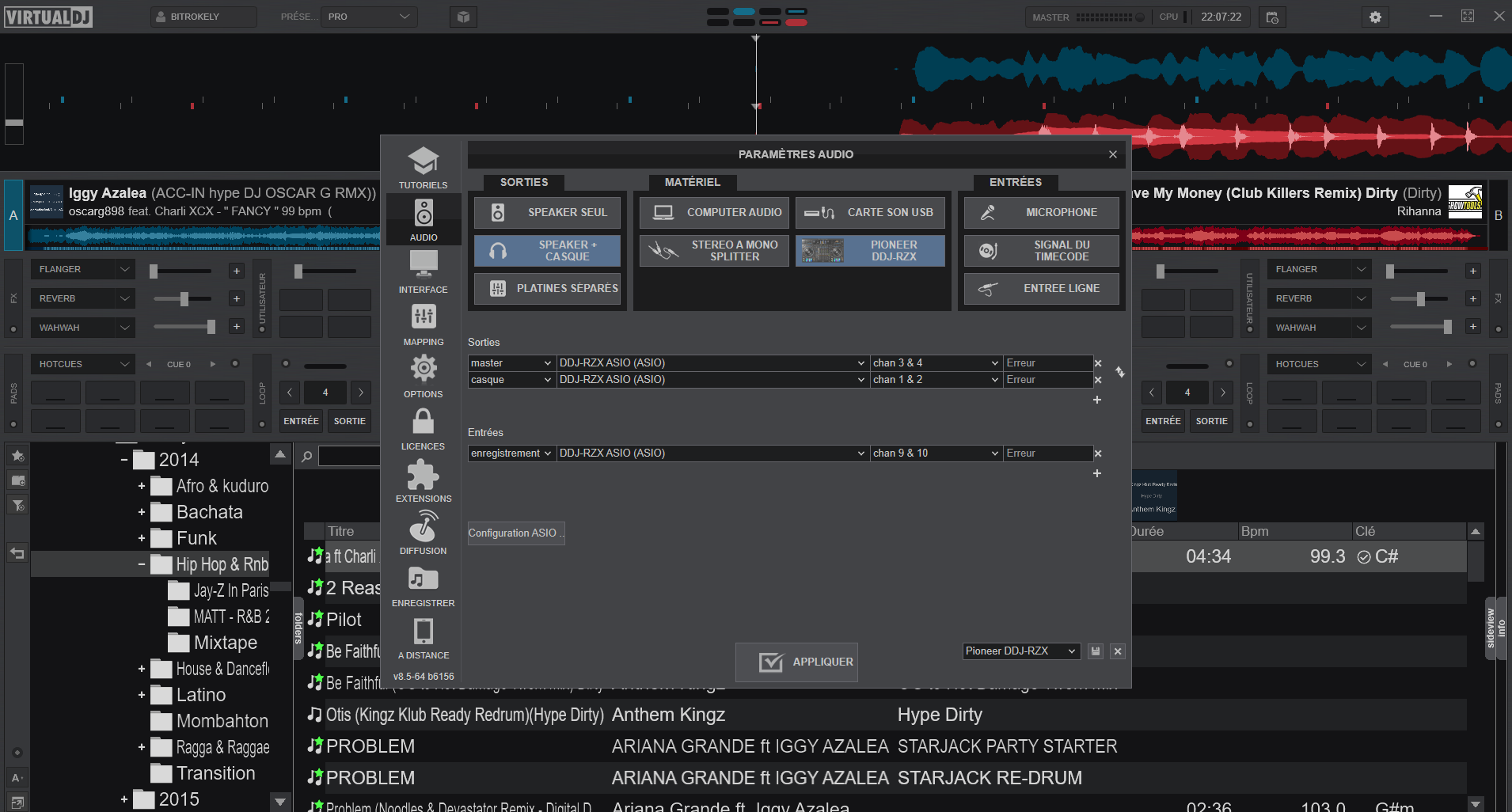This screenshot has height=812, width=1512.
Task: Adjust right deck FLANGER effect slider
Action: coord(1418,271)
